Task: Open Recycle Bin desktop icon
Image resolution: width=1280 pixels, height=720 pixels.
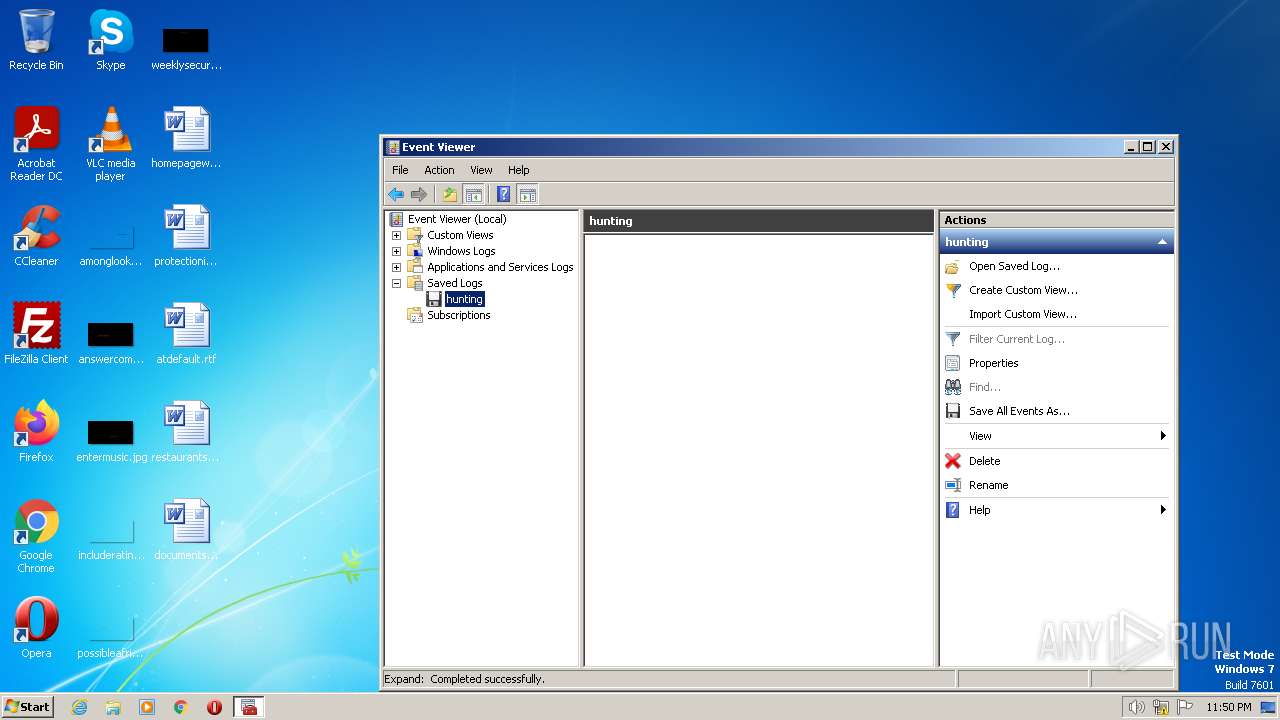Action: (x=36, y=40)
